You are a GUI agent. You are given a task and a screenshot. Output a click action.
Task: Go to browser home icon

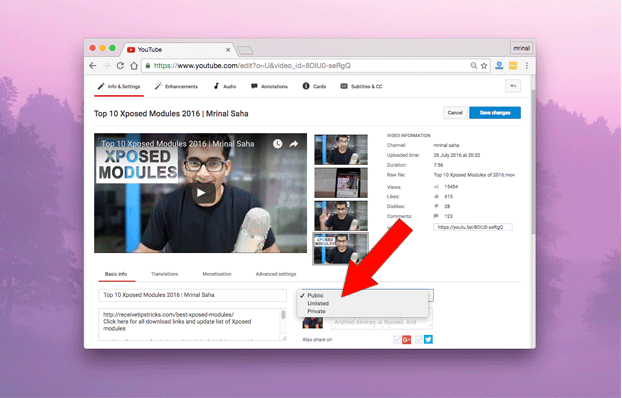134,65
